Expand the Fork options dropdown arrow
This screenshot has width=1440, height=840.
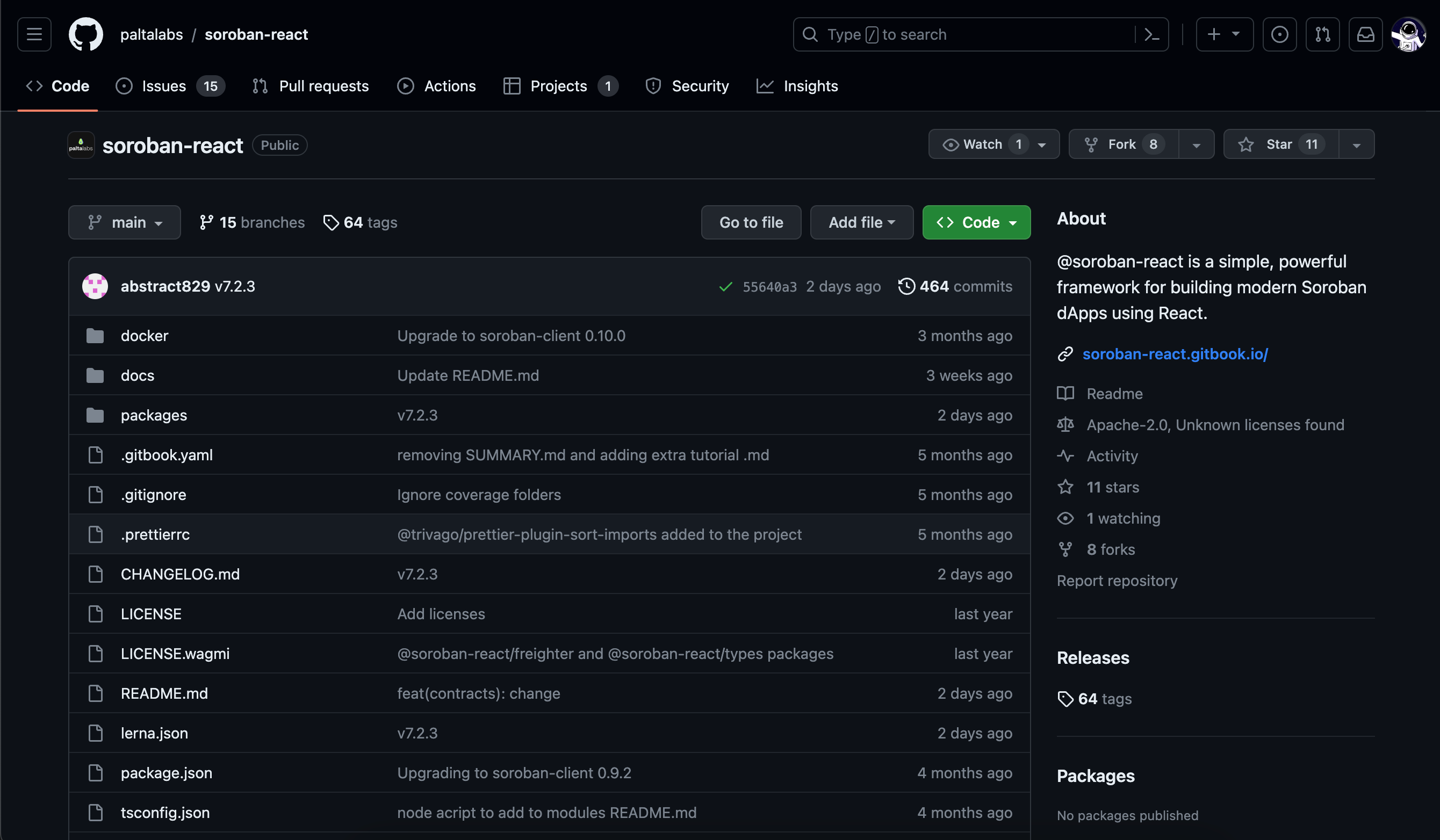[1196, 144]
